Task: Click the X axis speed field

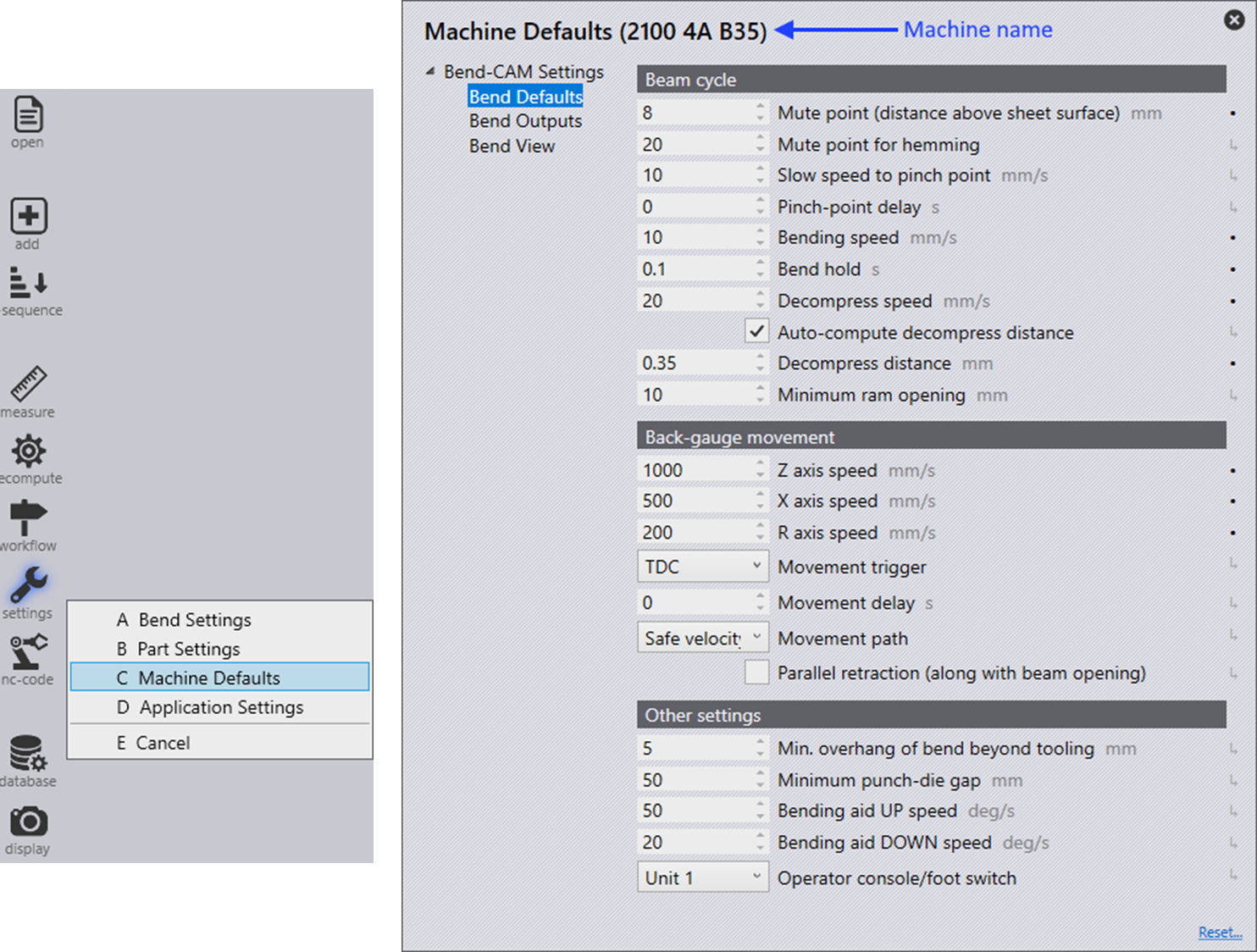Action: (701, 501)
